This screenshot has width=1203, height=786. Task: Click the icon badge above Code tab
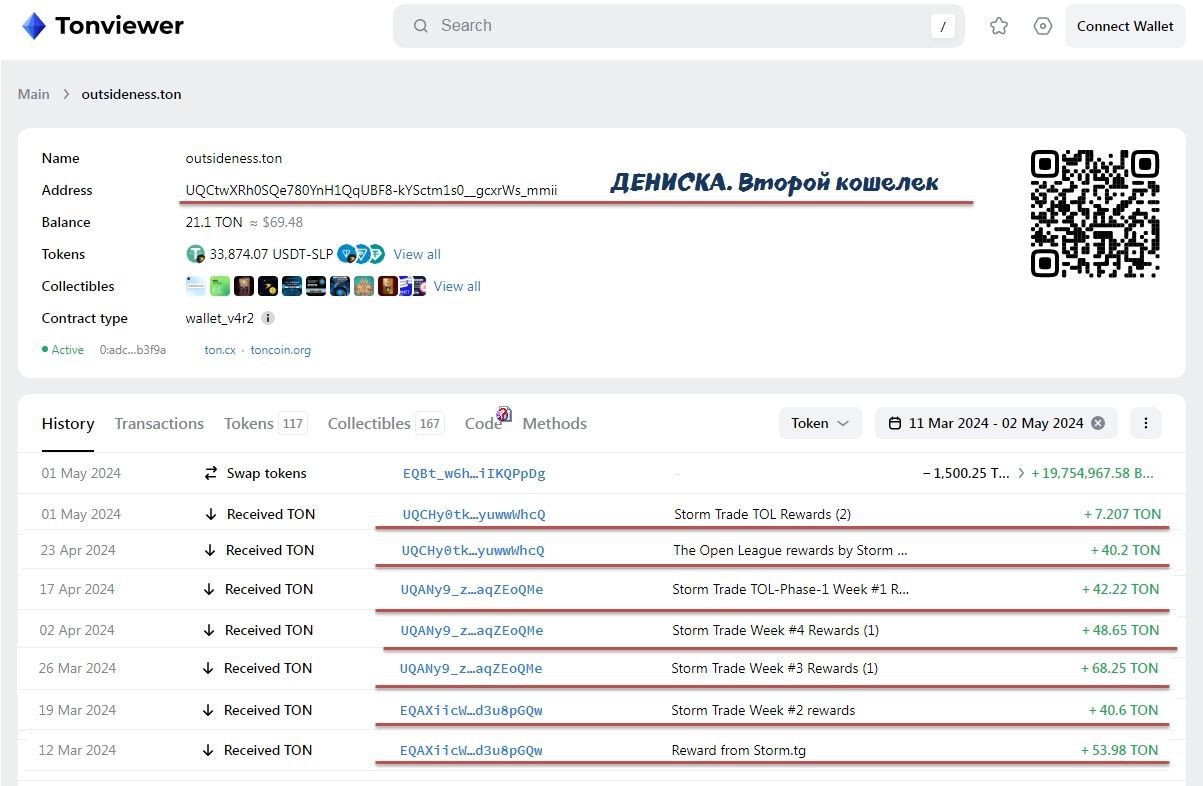[504, 414]
